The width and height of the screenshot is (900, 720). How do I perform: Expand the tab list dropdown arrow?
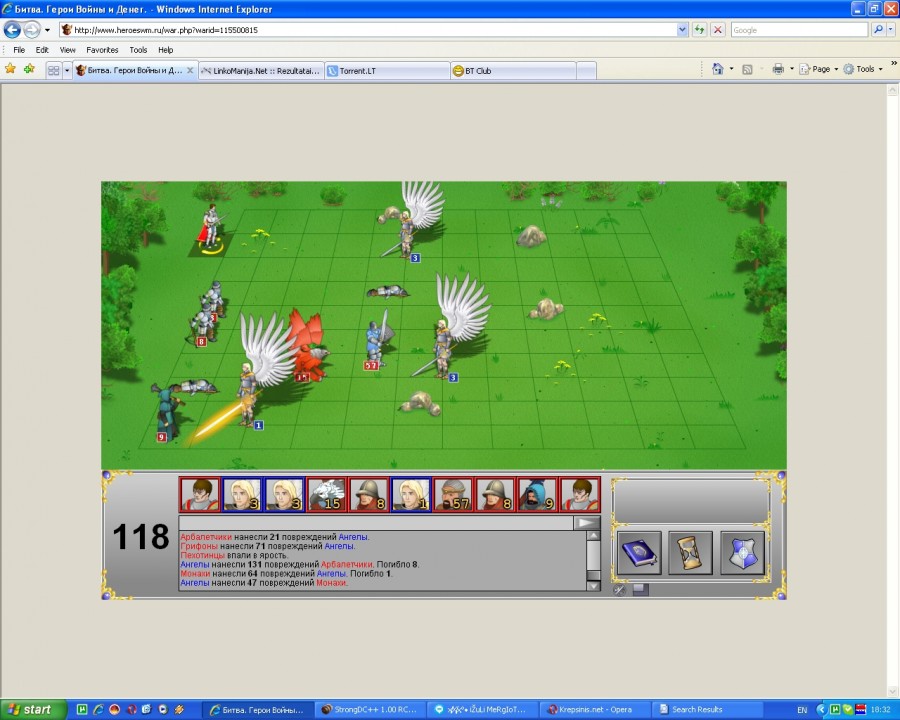click(x=67, y=71)
